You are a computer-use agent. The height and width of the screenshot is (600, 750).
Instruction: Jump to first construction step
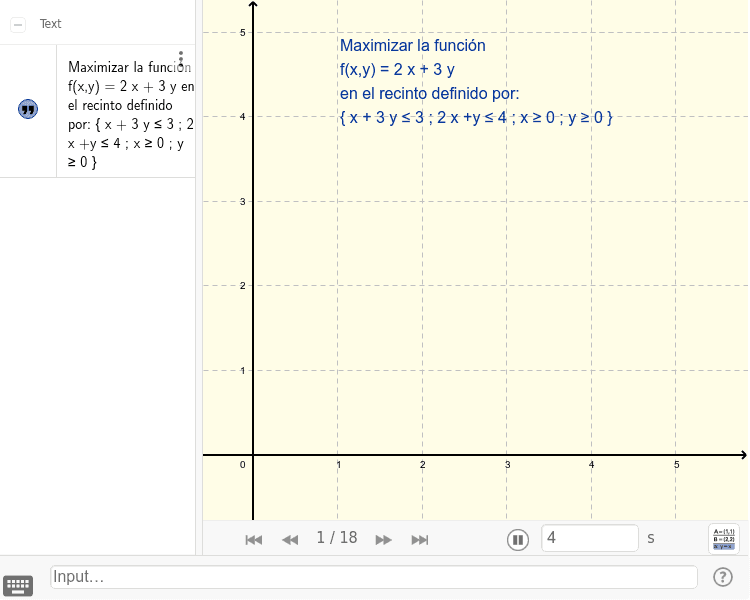tap(254, 540)
